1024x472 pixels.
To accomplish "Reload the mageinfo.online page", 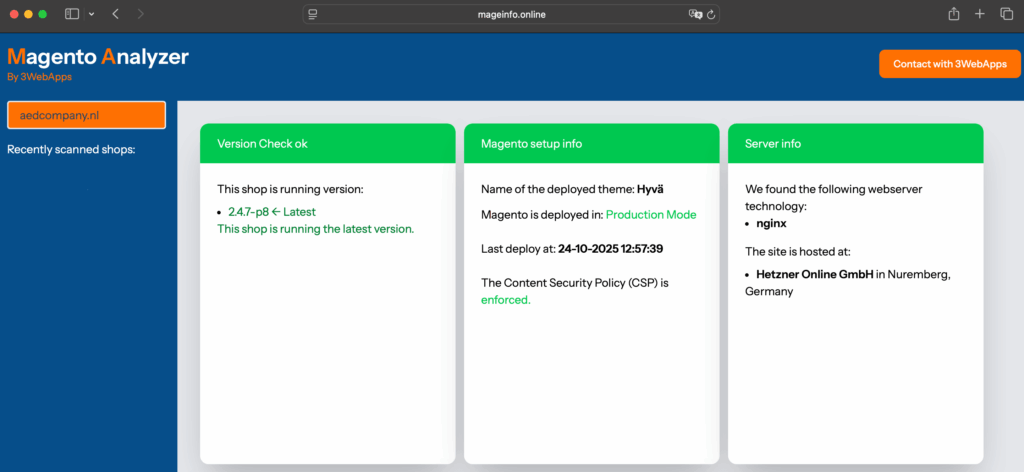I will point(711,14).
